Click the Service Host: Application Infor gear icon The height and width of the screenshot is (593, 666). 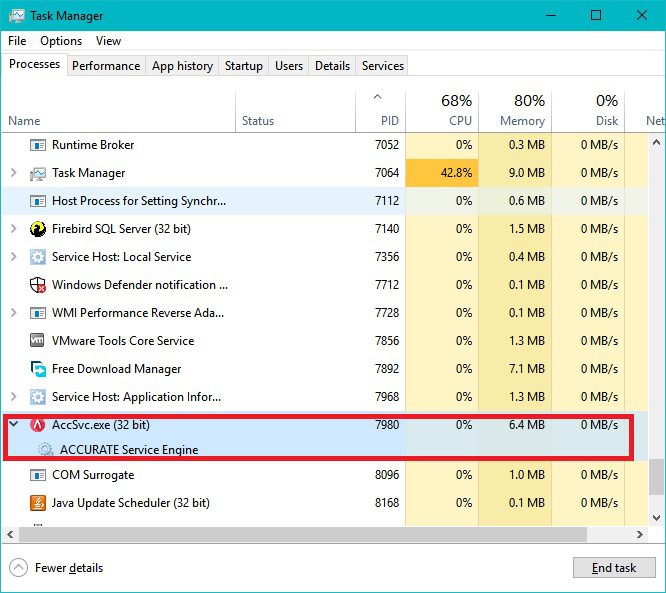tap(38, 397)
